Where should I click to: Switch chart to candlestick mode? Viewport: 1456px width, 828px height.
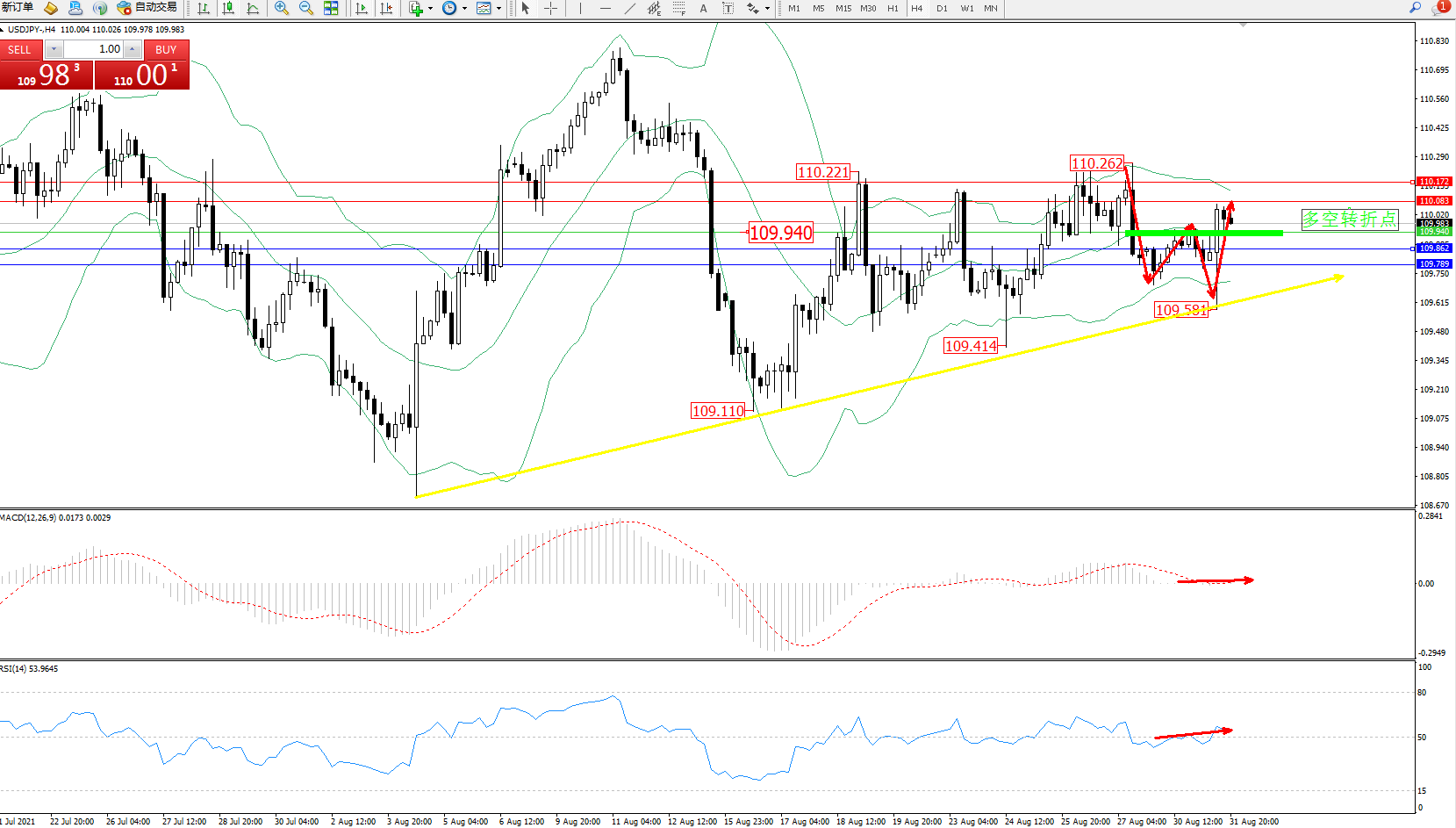tap(228, 8)
